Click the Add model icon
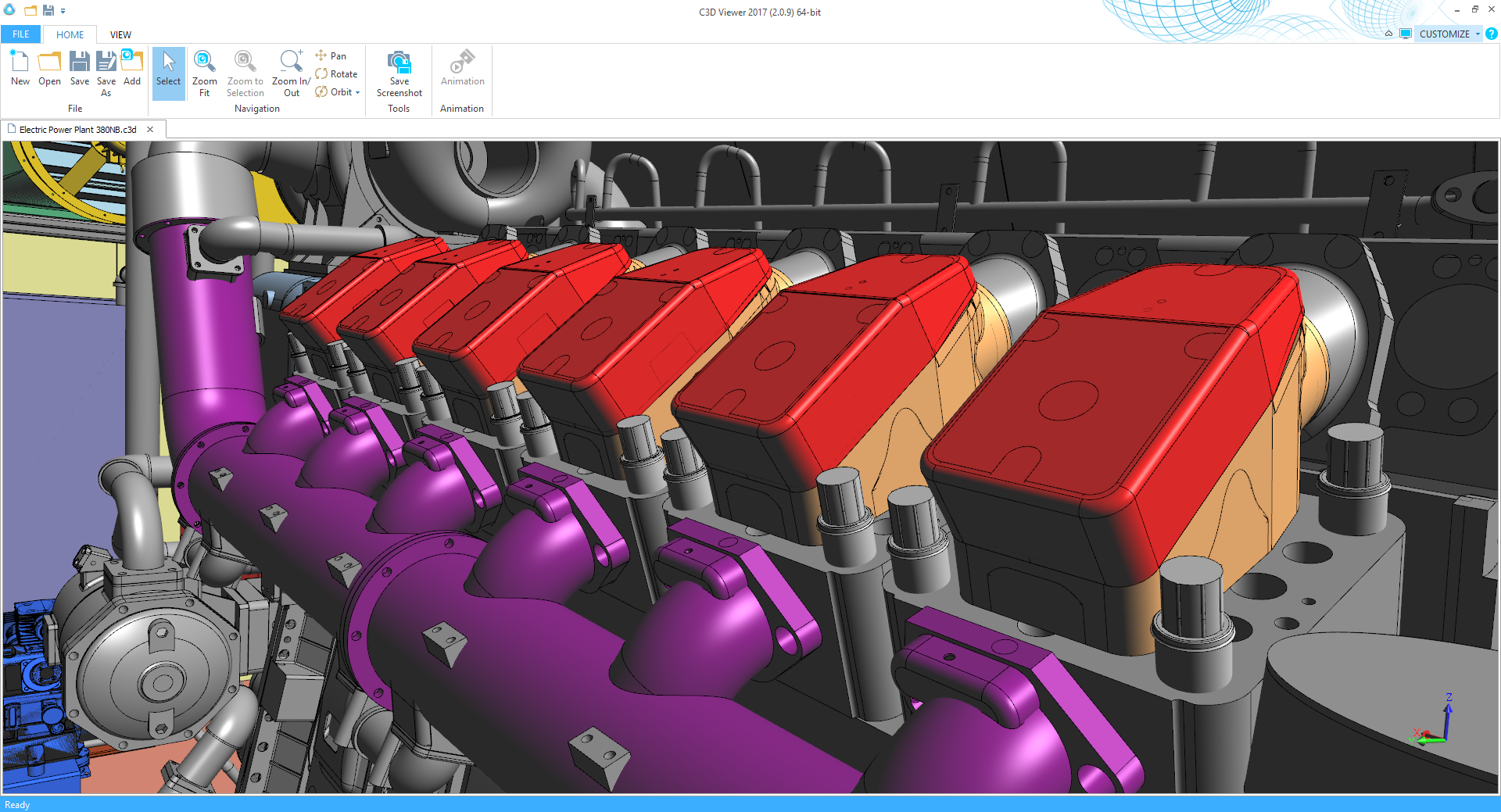The height and width of the screenshot is (812, 1501). [131, 70]
